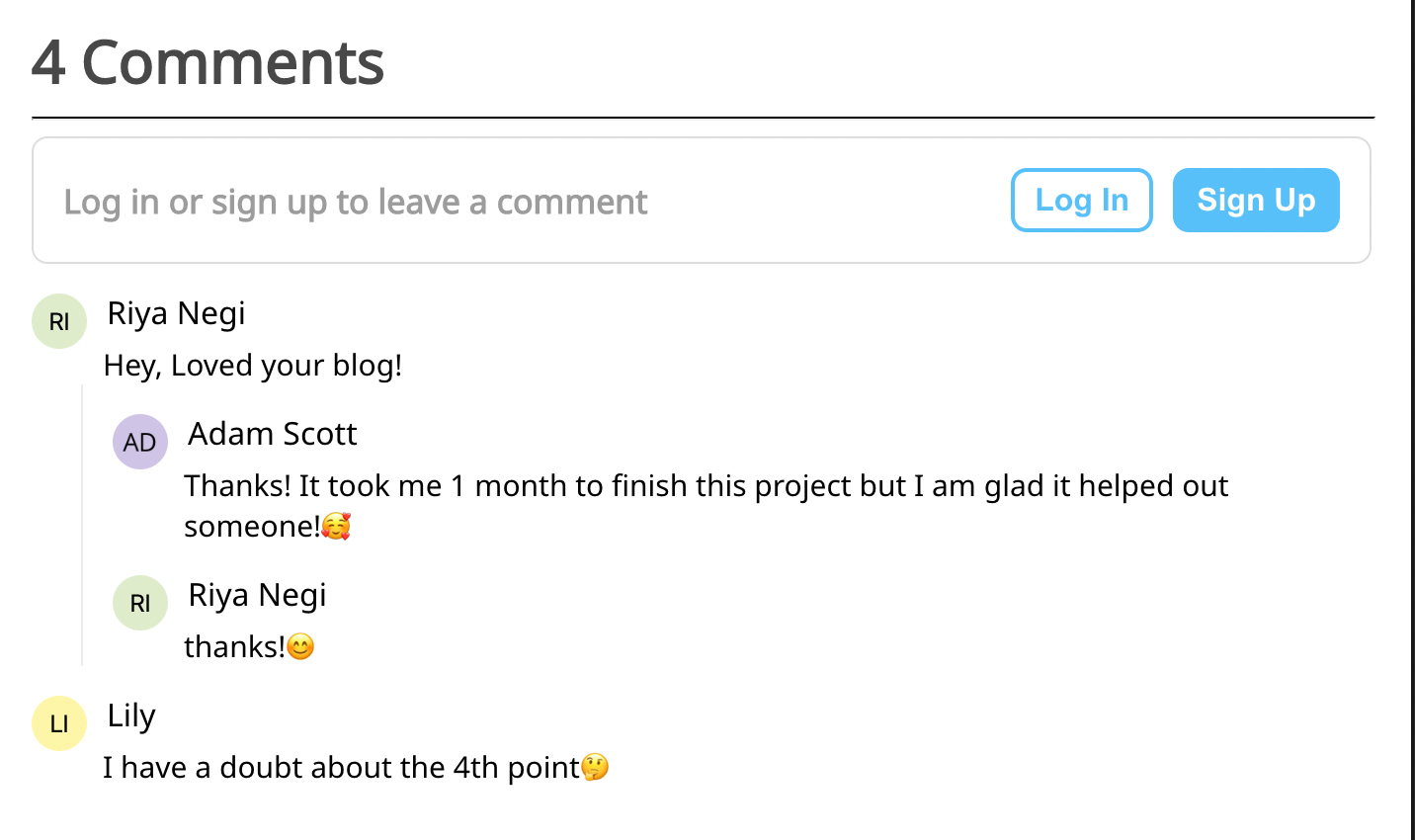Click Adam Scott's "Thanks! It took me" reply text
Image resolution: width=1415 pixels, height=840 pixels.
click(x=706, y=486)
